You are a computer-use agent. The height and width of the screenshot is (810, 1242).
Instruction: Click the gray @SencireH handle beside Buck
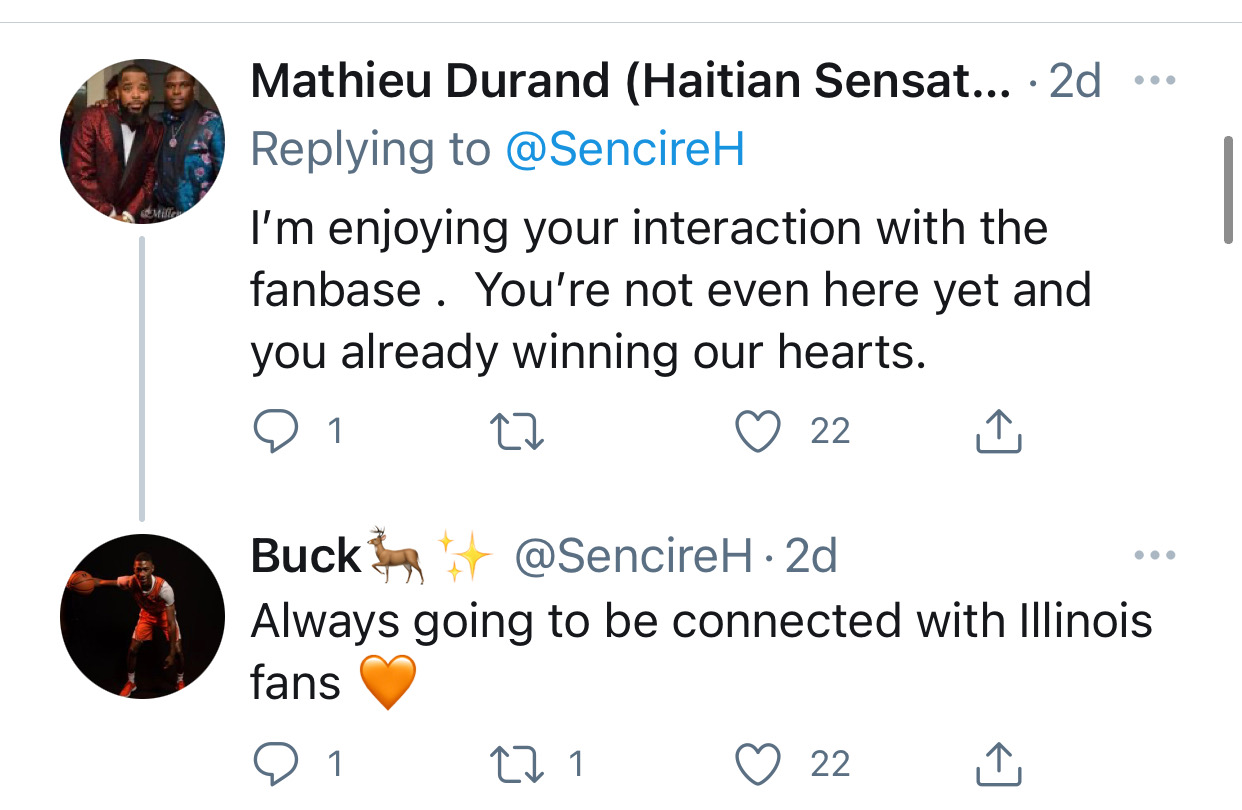(632, 557)
